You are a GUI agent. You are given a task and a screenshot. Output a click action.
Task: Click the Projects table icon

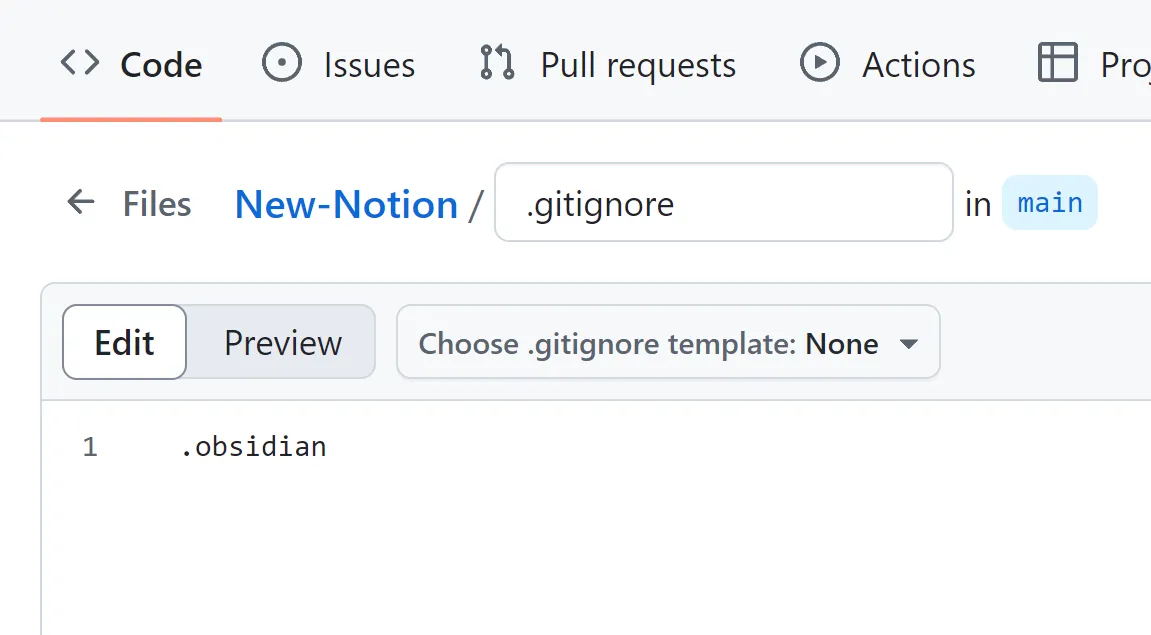[1058, 62]
